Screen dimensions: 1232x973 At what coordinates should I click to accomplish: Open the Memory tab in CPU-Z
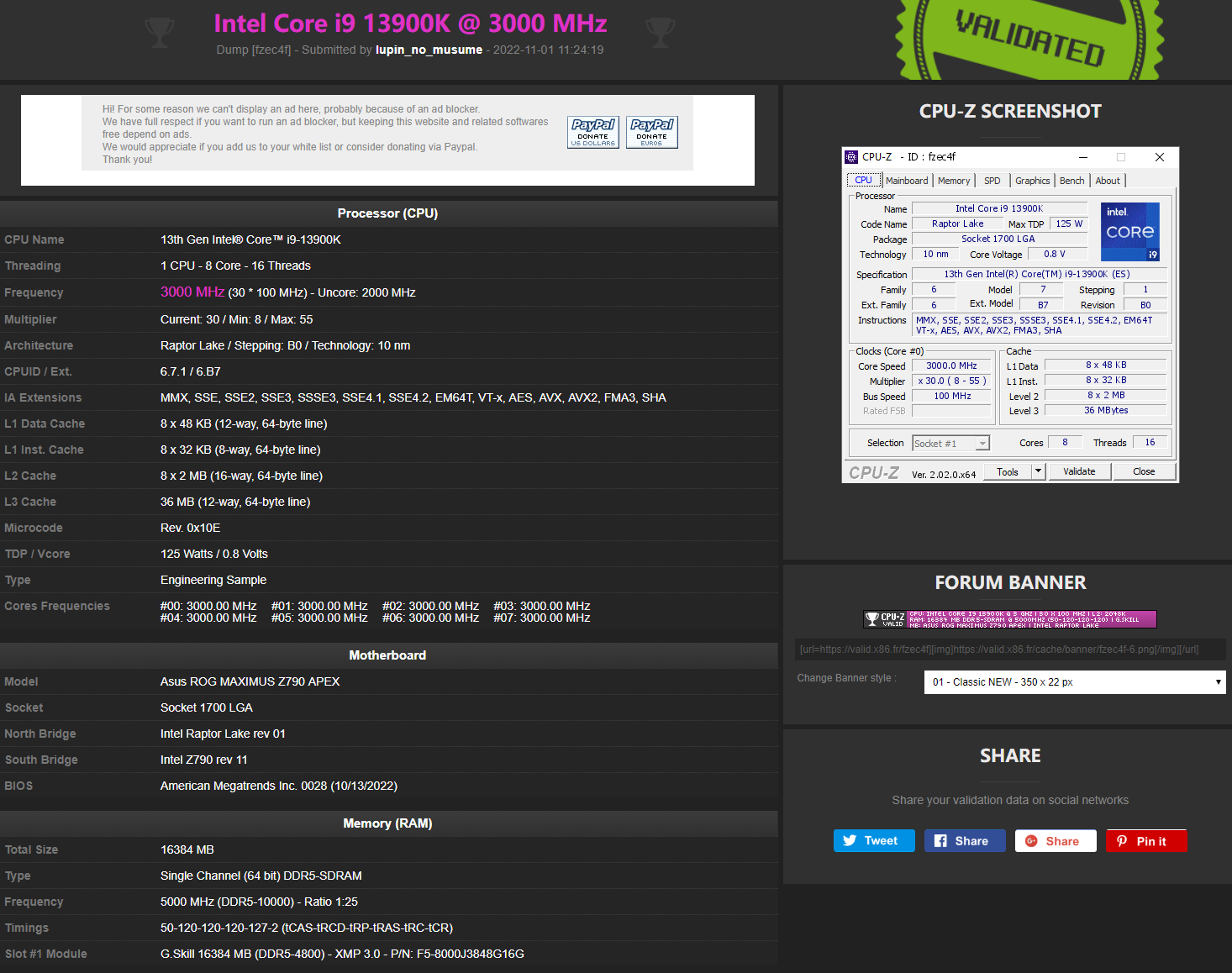(954, 181)
